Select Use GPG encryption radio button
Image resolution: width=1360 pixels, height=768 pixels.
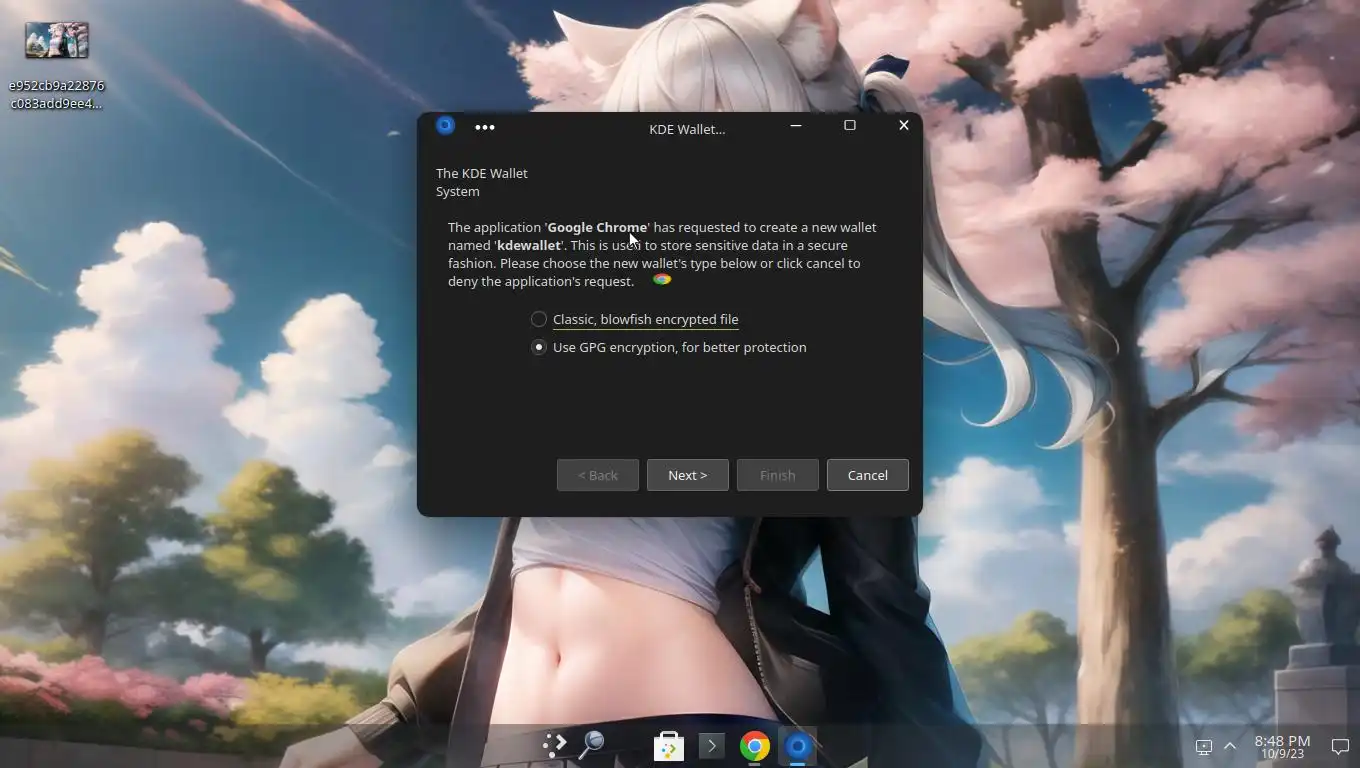tap(539, 347)
